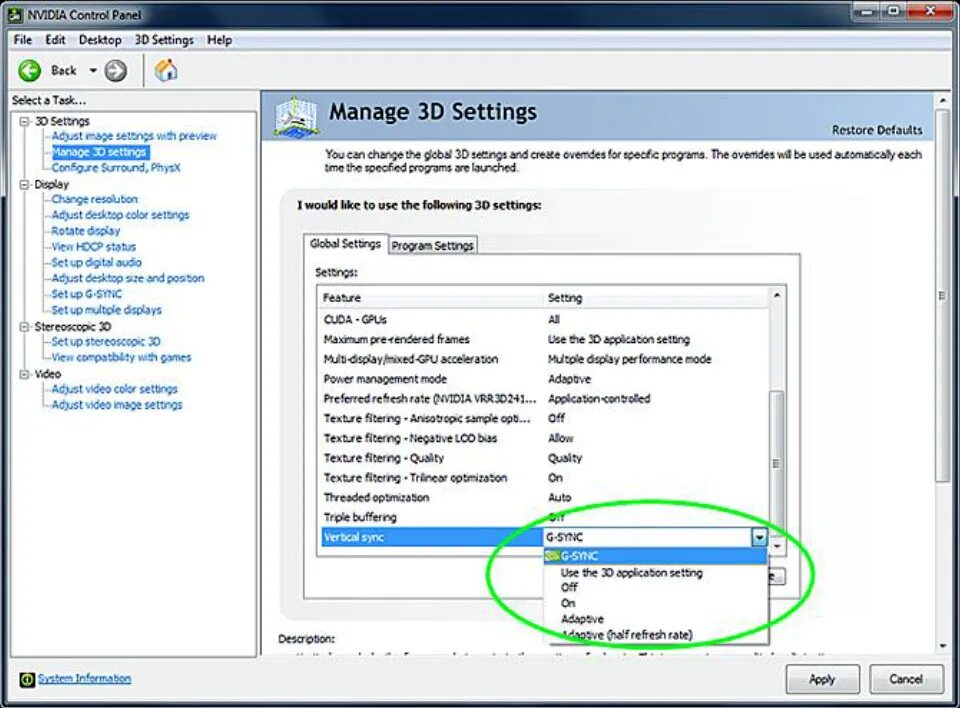Open Rotate display
The image size is (960, 708).
pos(86,231)
